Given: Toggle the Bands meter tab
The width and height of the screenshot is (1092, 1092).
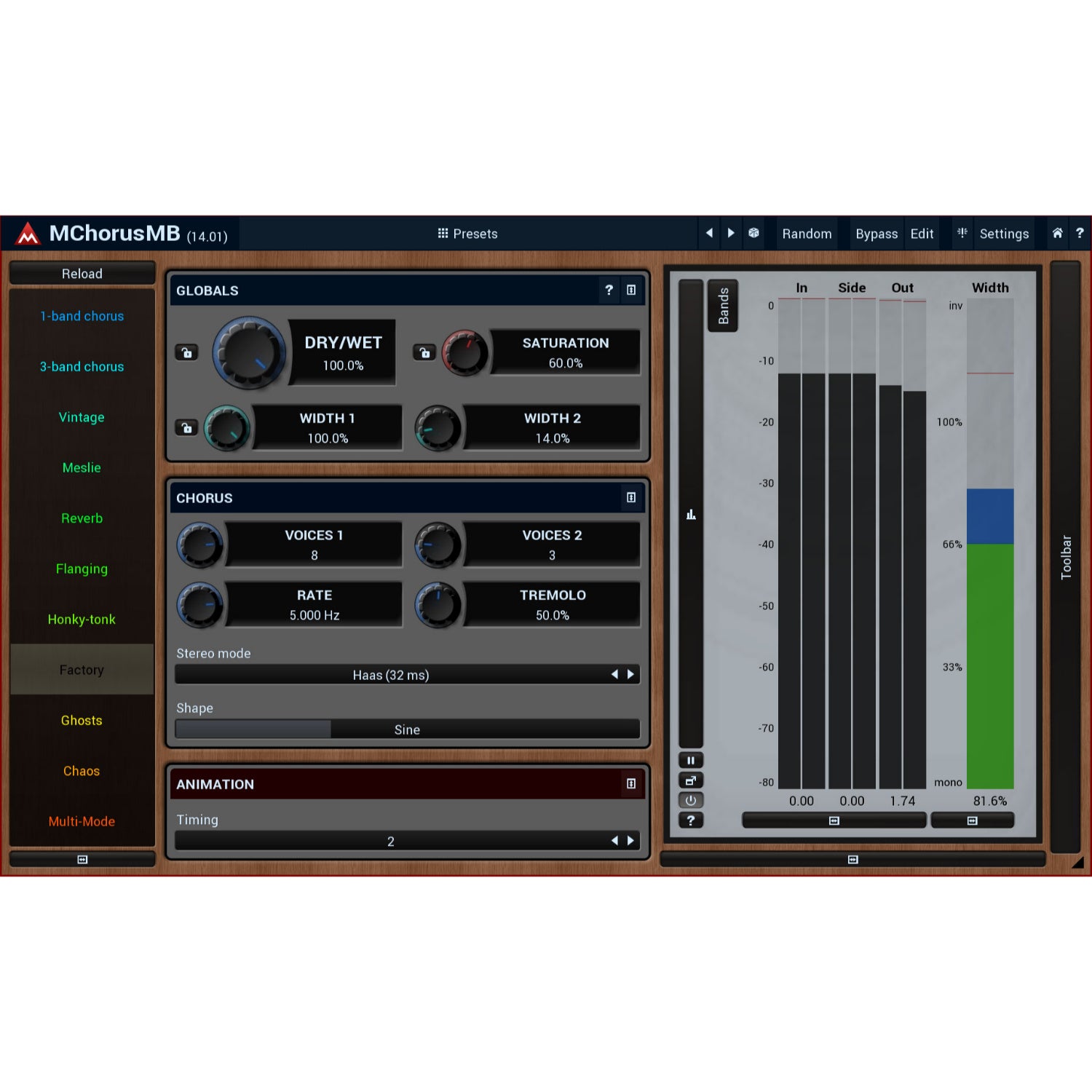Looking at the screenshot, I should tap(723, 306).
